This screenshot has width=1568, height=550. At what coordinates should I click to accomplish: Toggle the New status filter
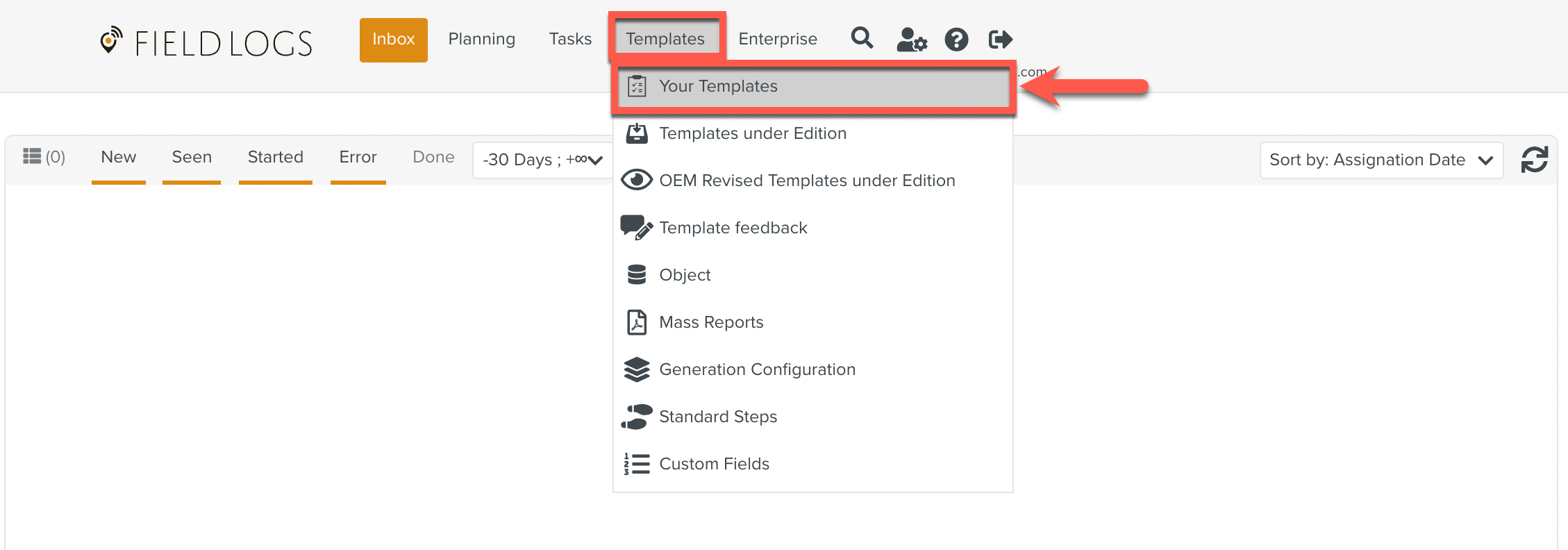point(119,158)
